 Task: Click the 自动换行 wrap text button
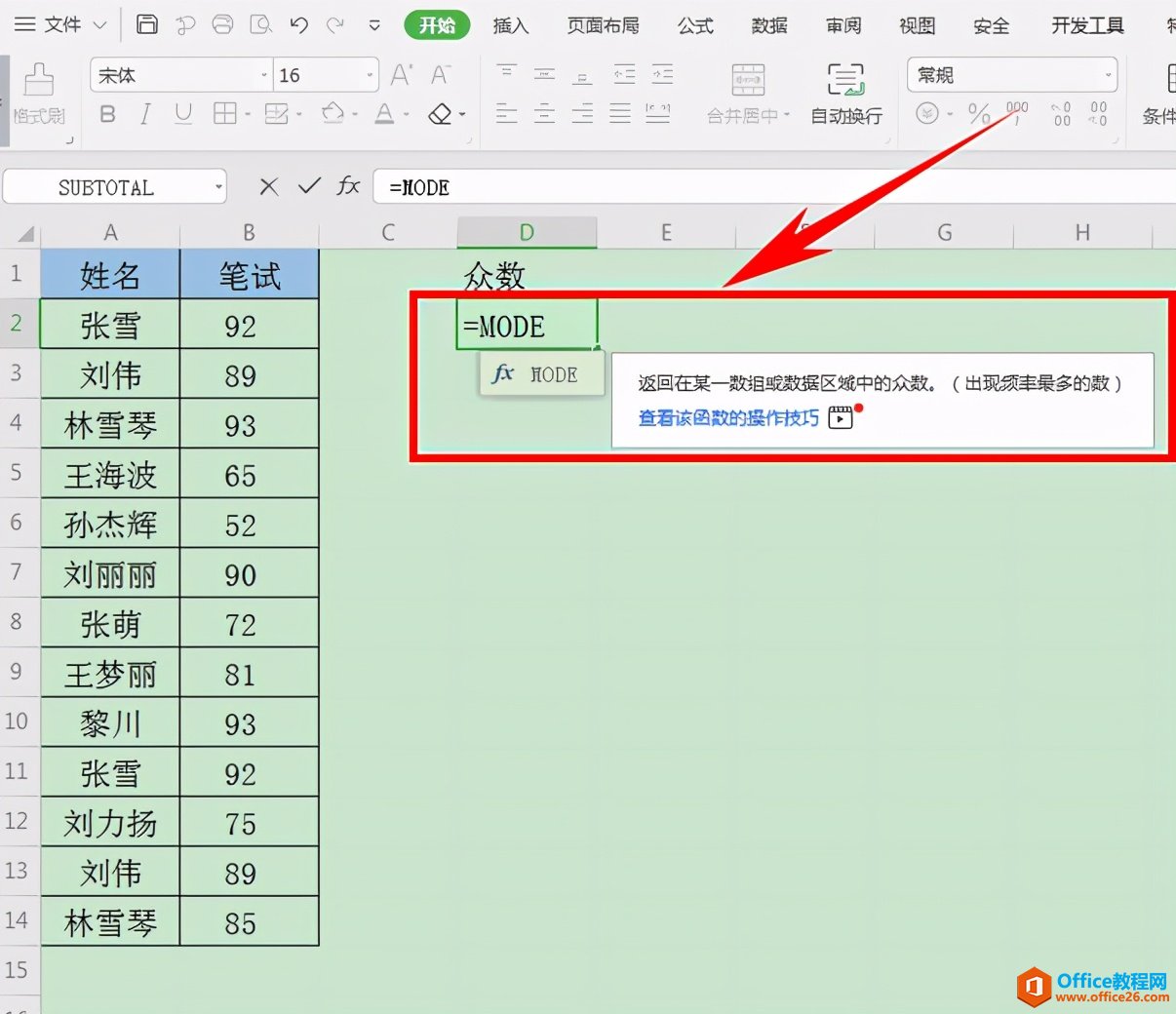(846, 94)
